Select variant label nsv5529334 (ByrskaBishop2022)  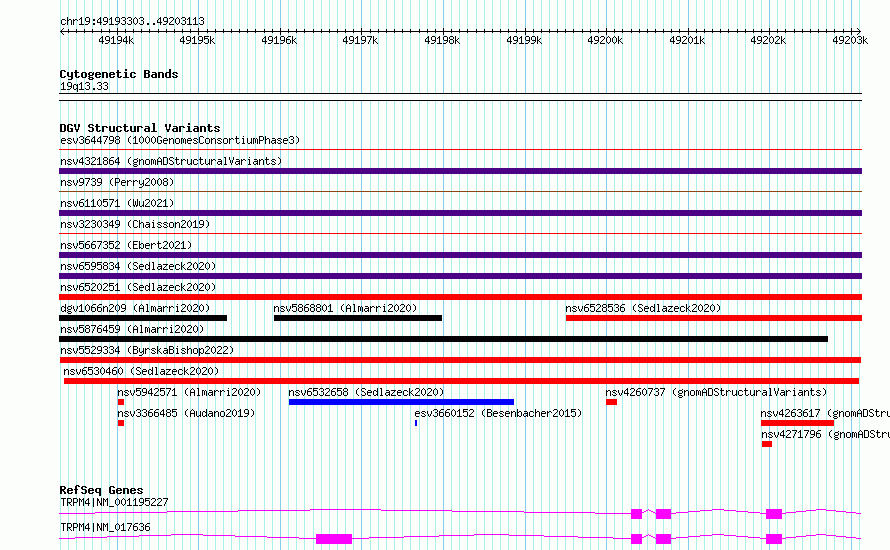pyautogui.click(x=147, y=350)
